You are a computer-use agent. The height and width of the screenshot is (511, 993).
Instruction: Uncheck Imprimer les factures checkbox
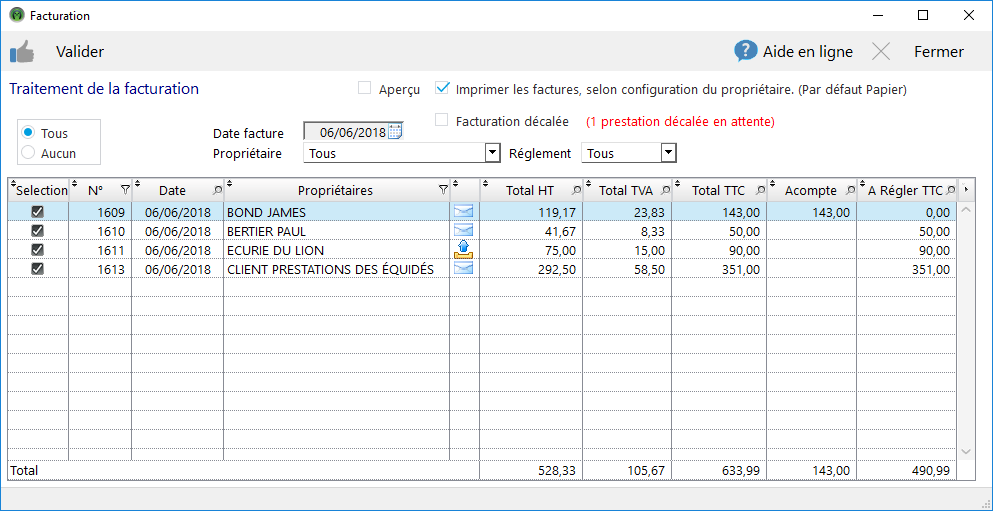[x=442, y=89]
